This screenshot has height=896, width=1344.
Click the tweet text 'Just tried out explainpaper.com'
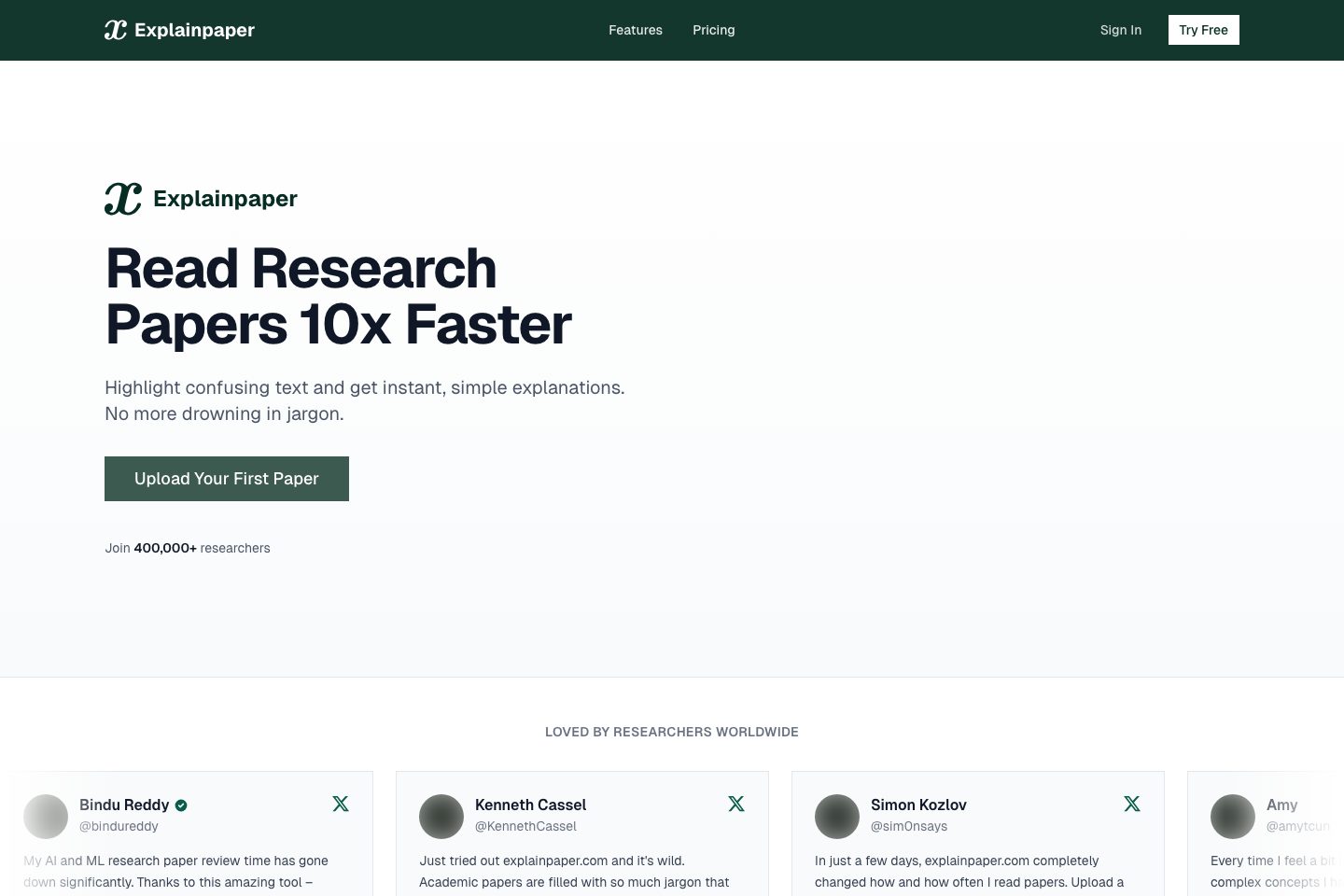pyautogui.click(x=513, y=861)
